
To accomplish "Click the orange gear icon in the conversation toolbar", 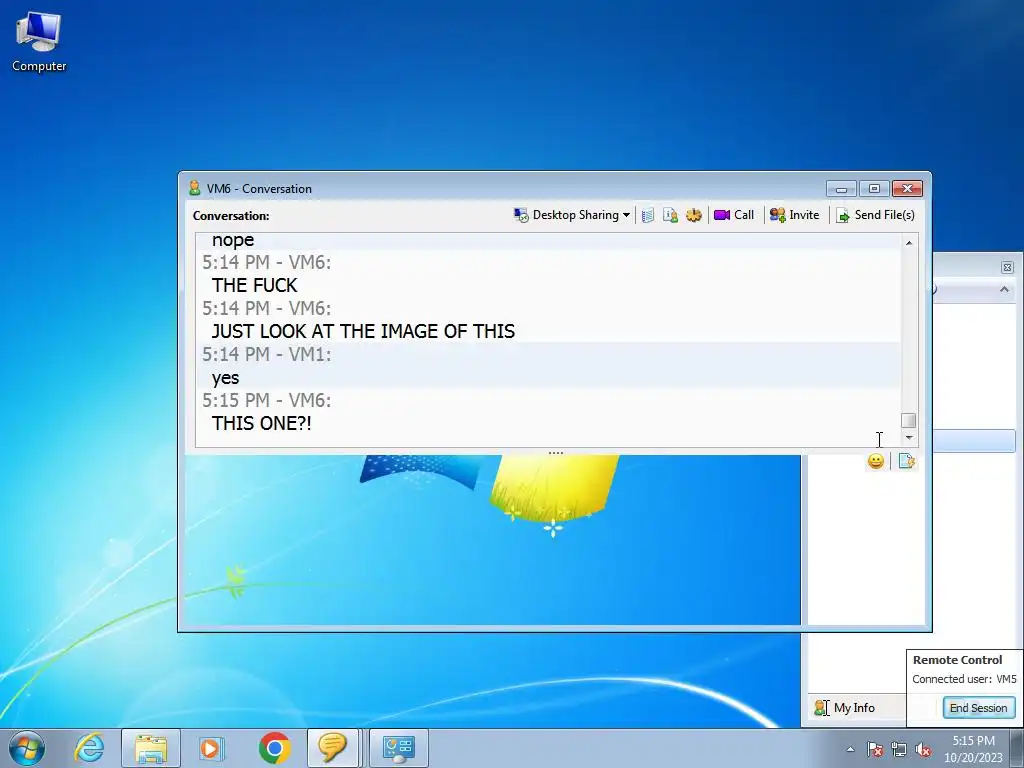I will tap(694, 215).
